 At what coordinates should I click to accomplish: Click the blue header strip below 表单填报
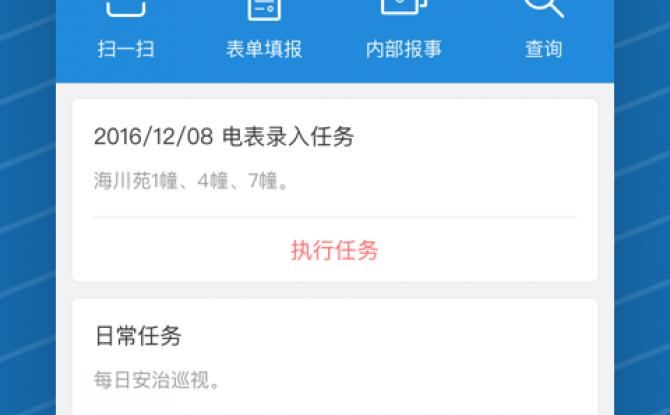264,71
